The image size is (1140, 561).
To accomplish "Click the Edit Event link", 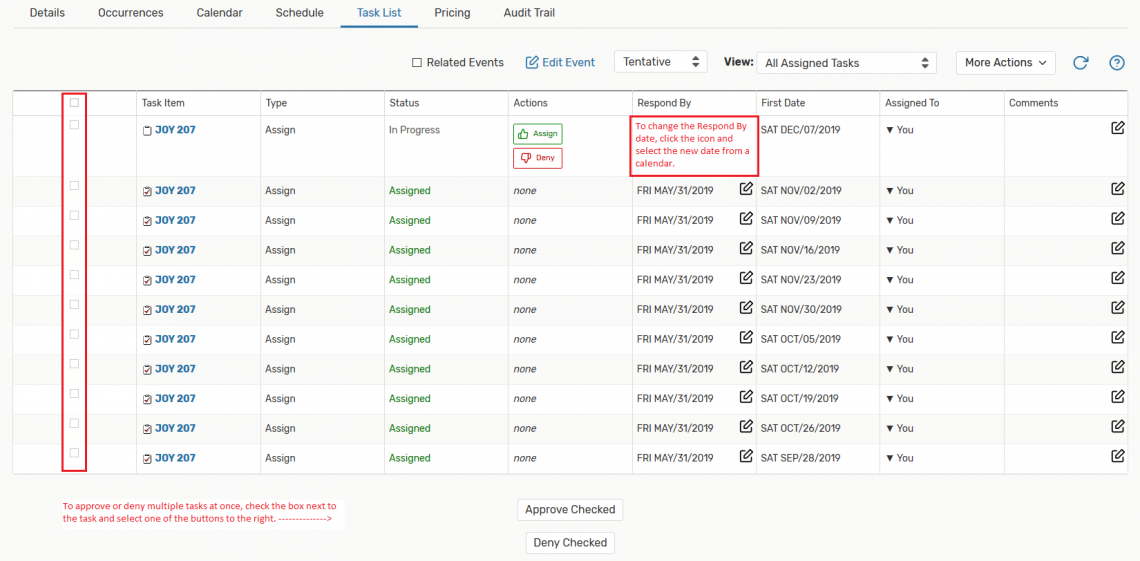I will click(x=560, y=63).
